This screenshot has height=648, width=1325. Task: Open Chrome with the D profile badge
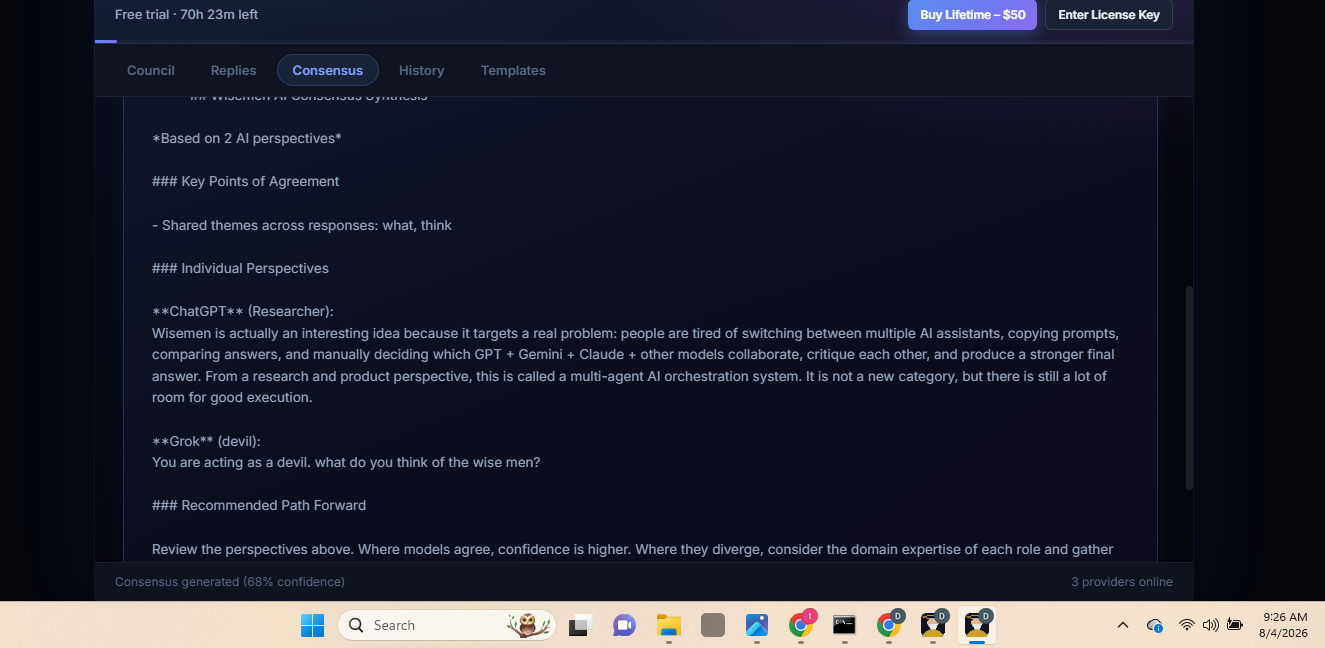pos(889,625)
